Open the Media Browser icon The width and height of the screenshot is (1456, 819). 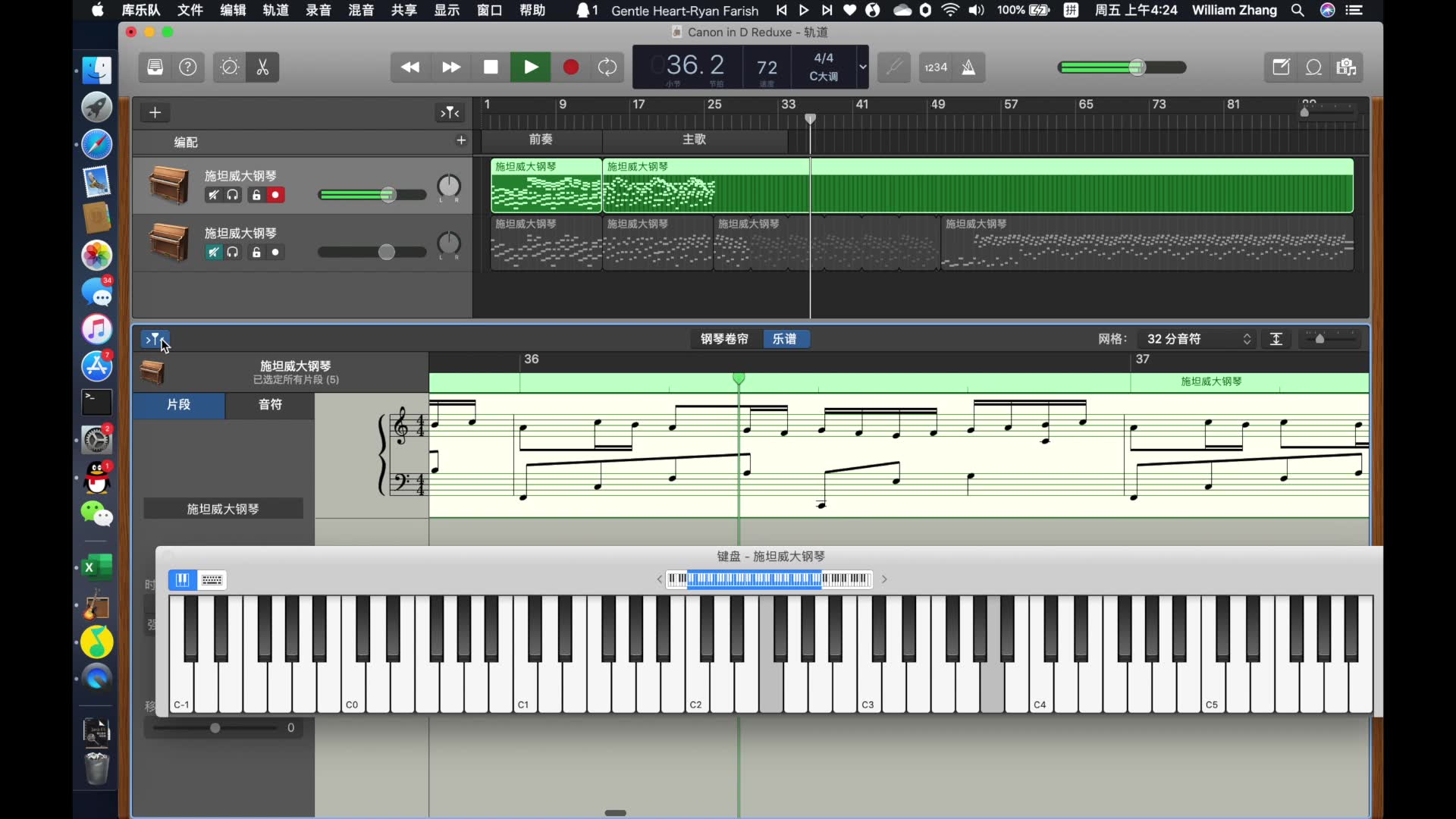[x=1346, y=67]
